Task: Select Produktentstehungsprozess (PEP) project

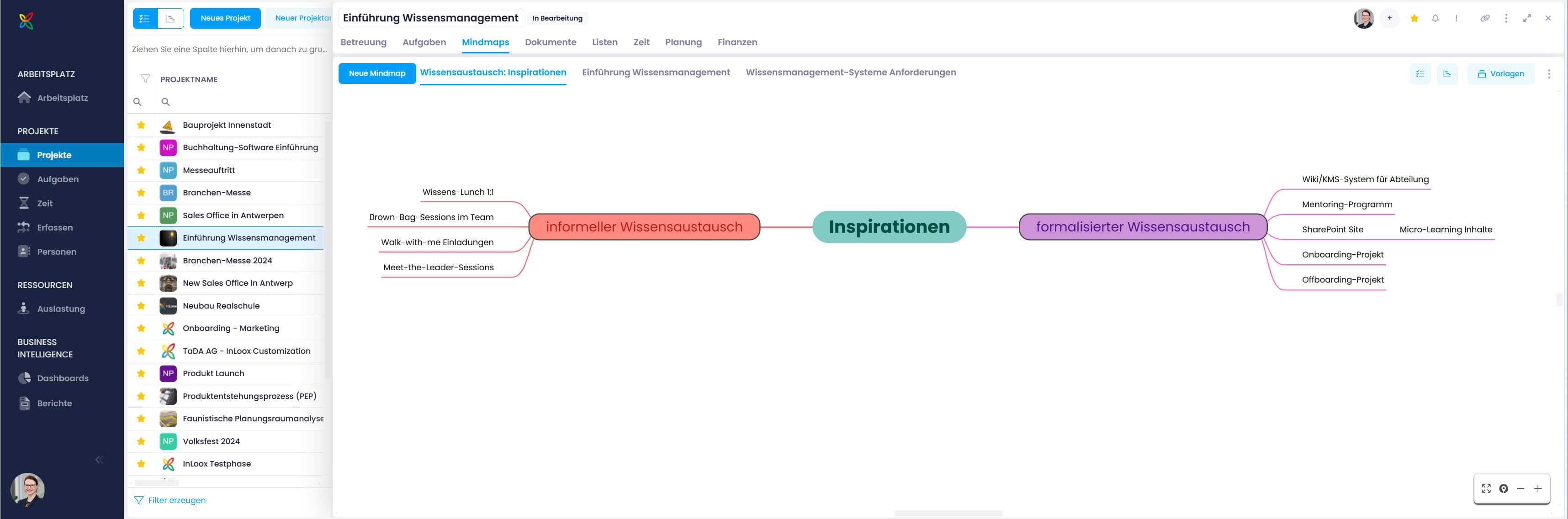Action: [249, 396]
